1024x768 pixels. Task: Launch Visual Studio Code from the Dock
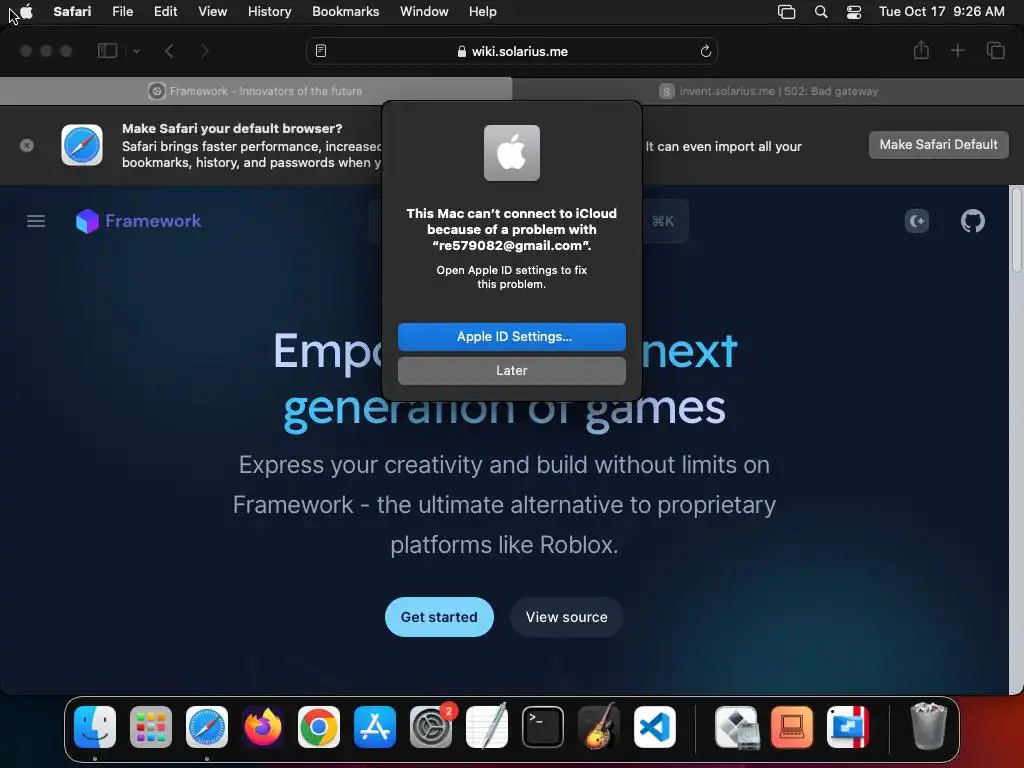click(655, 727)
